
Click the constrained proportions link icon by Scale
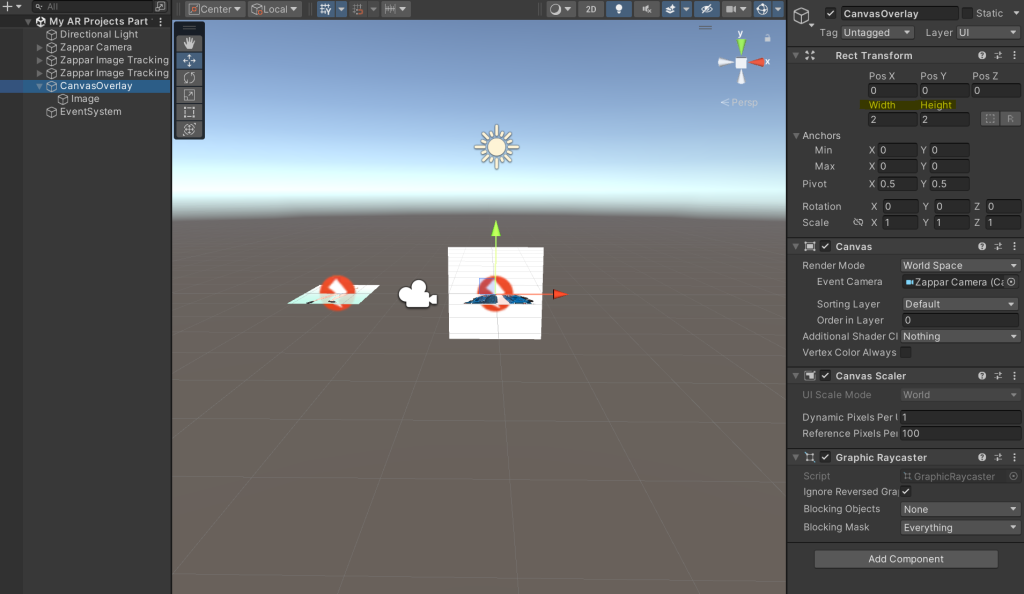[858, 222]
